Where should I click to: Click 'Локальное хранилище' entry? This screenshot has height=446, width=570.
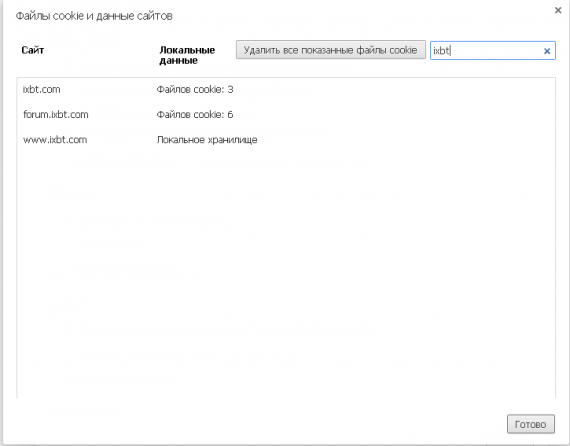click(x=207, y=140)
